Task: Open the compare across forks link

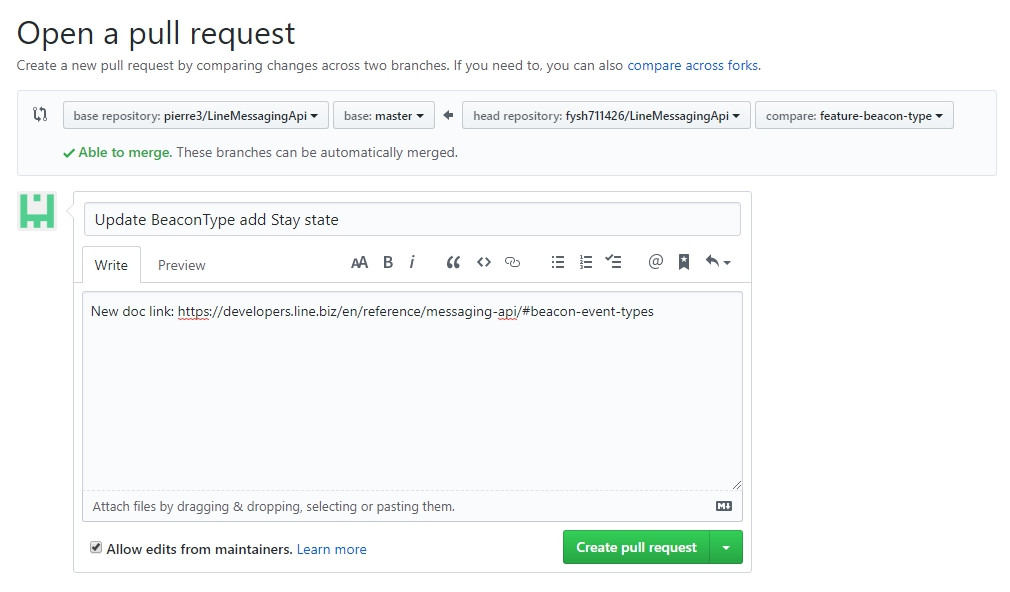Action: [x=693, y=66]
